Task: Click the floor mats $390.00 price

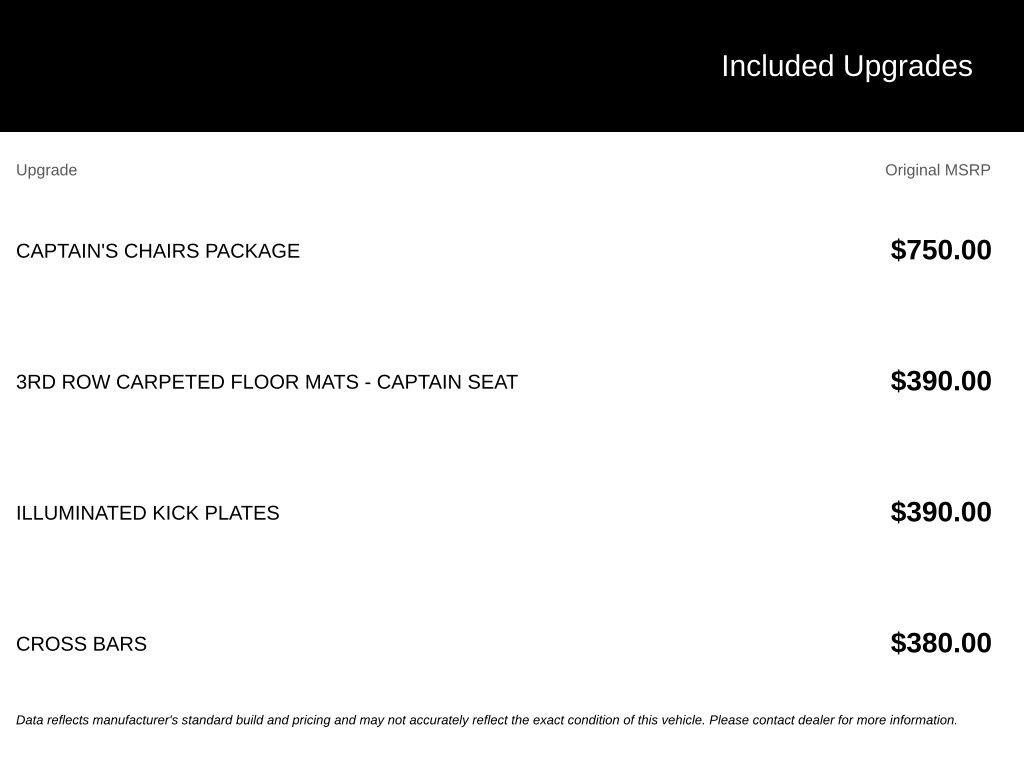Action: 940,381
